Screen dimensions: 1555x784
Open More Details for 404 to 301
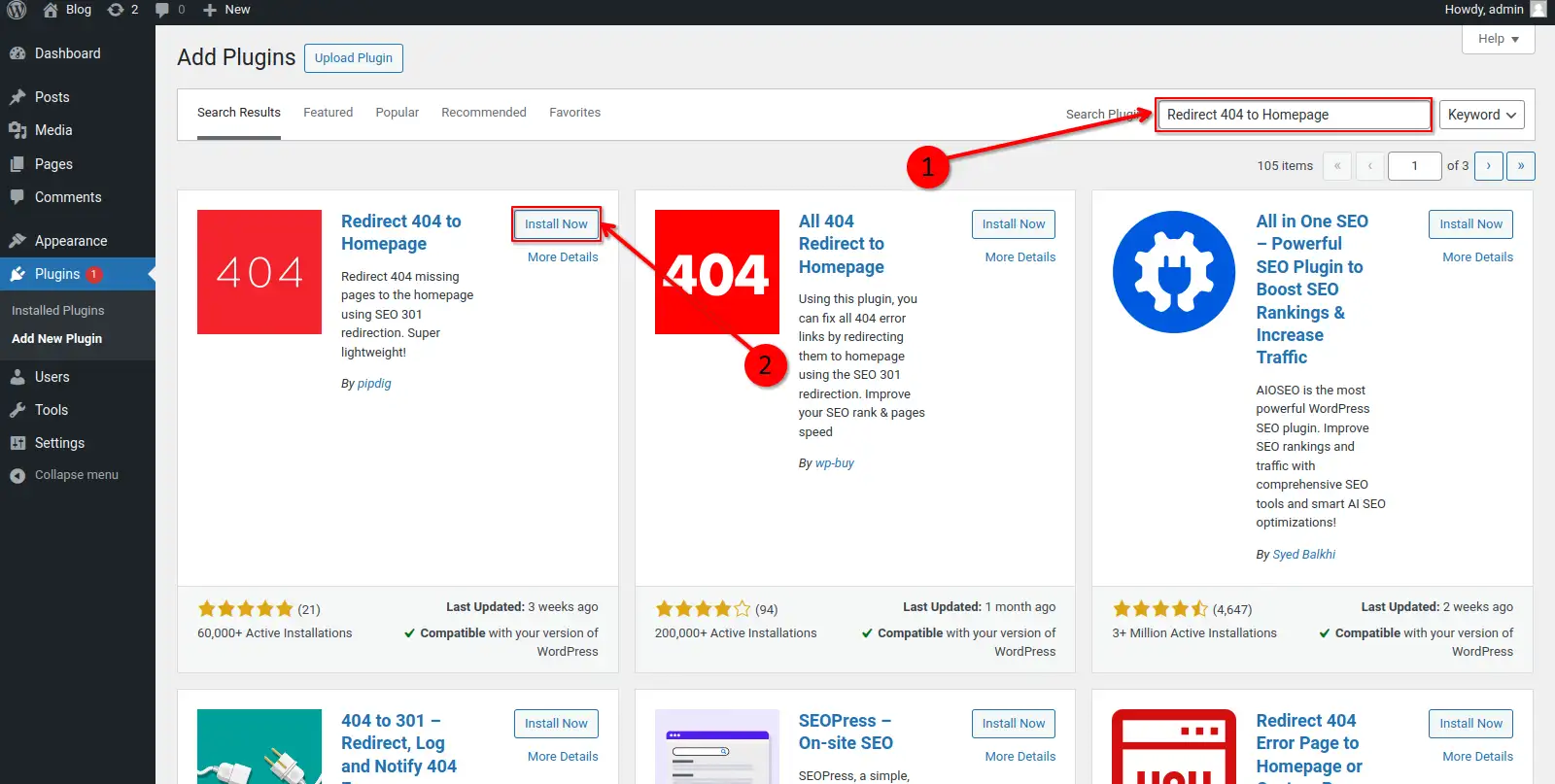pyautogui.click(x=563, y=757)
